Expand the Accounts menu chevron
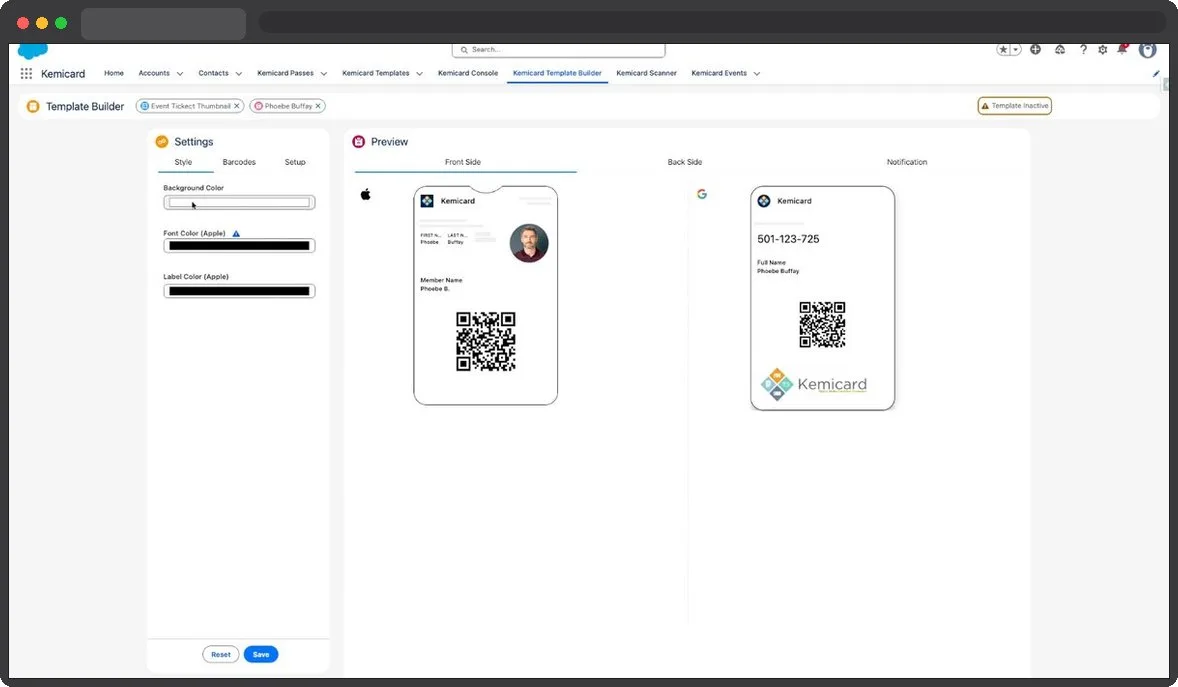The width and height of the screenshot is (1178, 687). point(180,74)
